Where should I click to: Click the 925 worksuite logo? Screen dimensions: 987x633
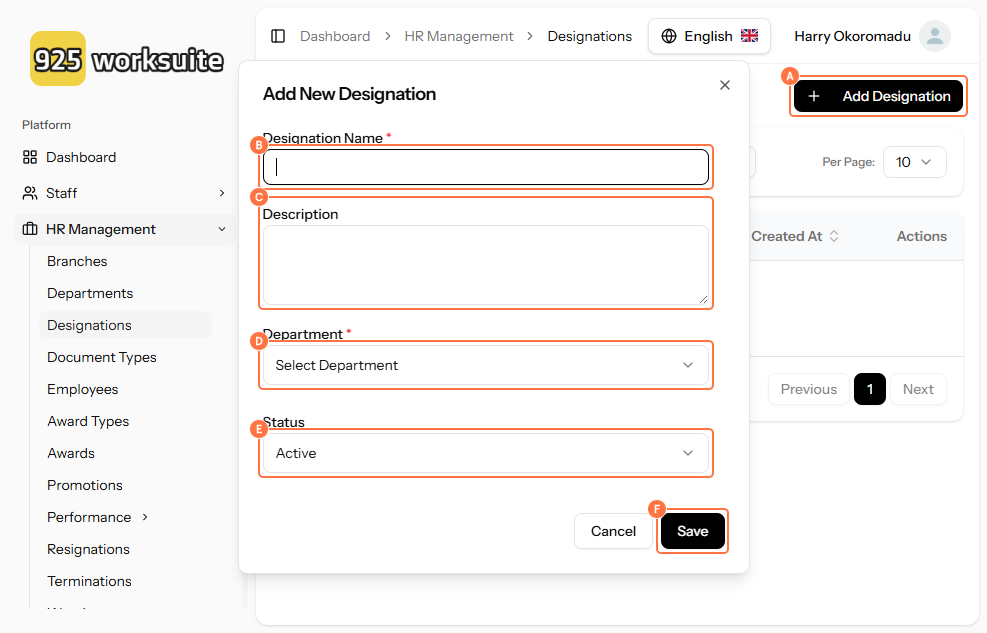127,59
